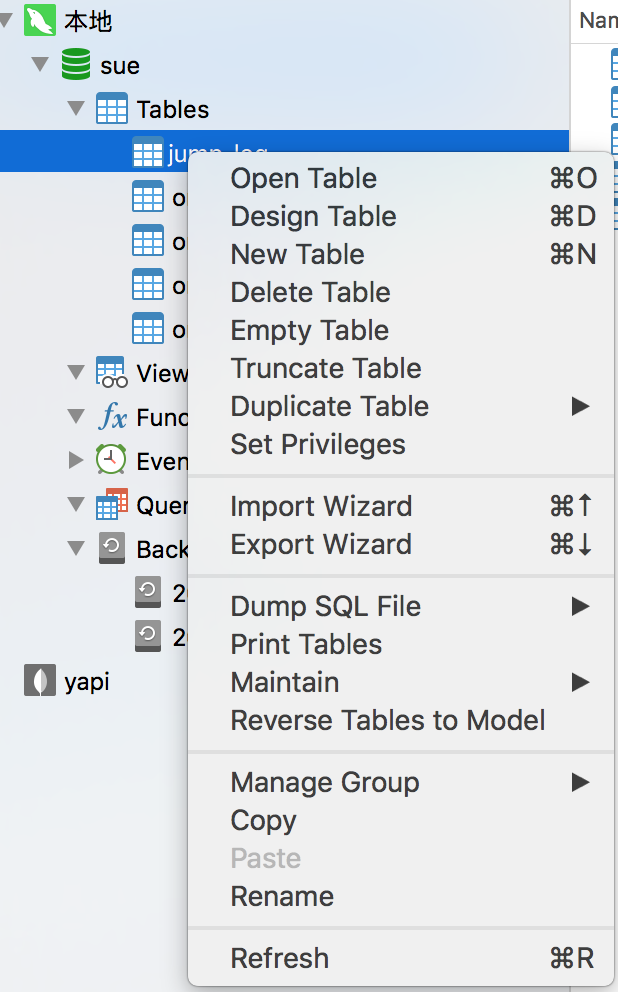Click the green 本地 connection icon
The height and width of the screenshot is (992, 618).
pyautogui.click(x=39, y=20)
